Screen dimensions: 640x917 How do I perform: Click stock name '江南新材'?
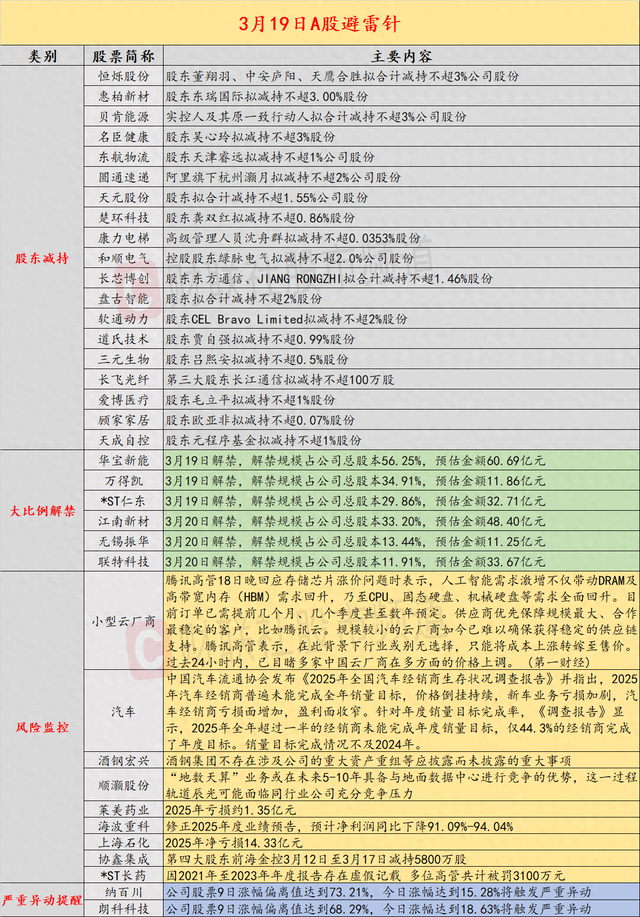[123, 521]
